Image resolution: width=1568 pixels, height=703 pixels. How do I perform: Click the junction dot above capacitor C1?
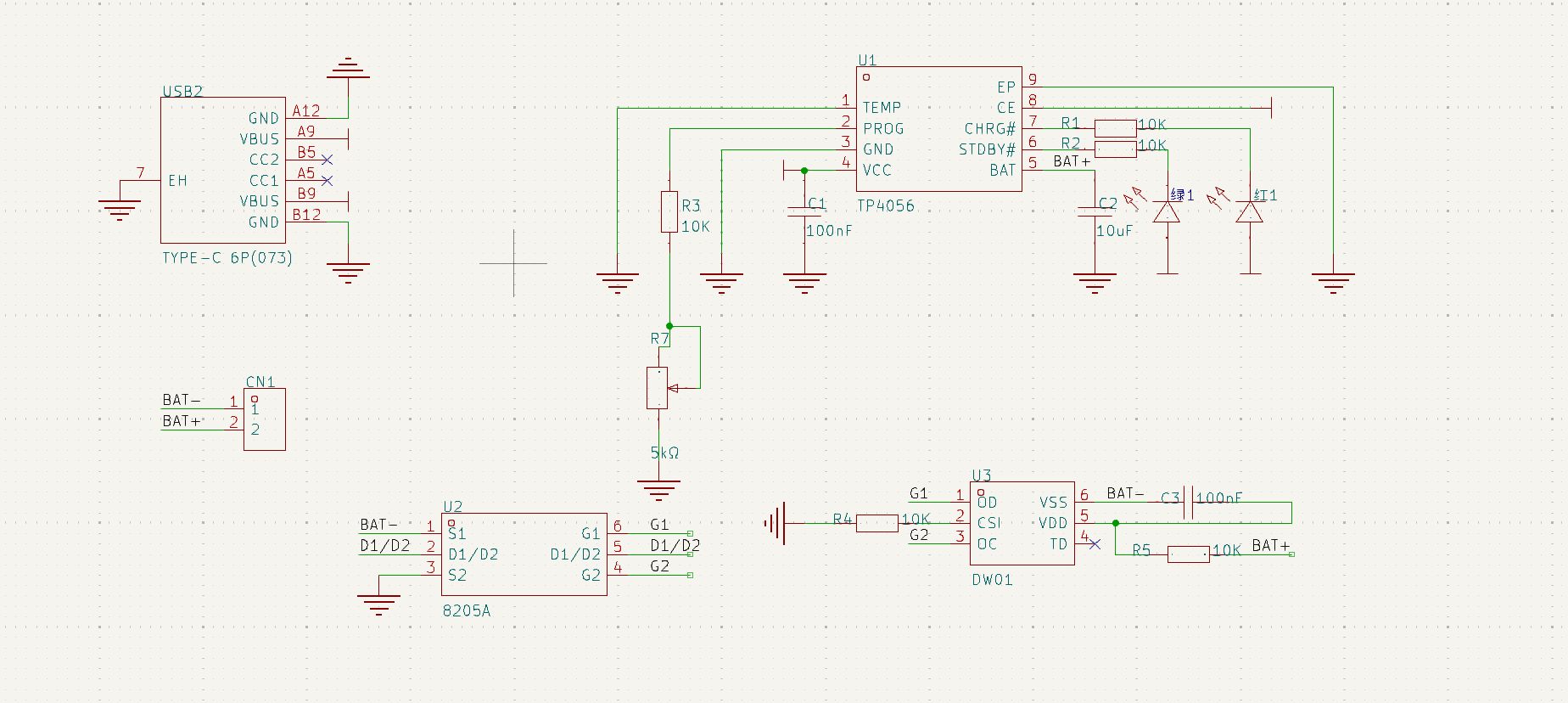(x=804, y=171)
